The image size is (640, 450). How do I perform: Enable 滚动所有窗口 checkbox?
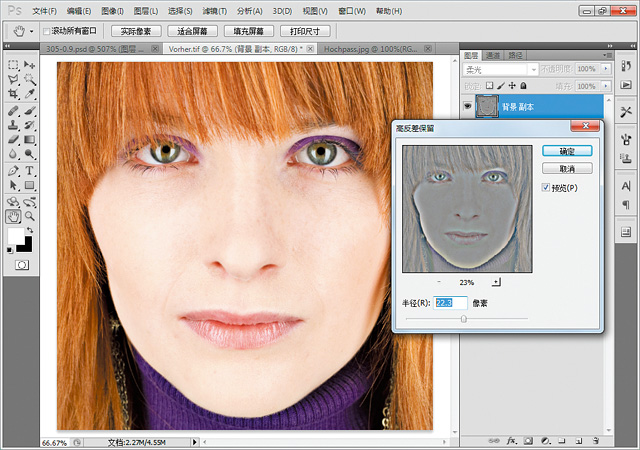pyautogui.click(x=47, y=31)
